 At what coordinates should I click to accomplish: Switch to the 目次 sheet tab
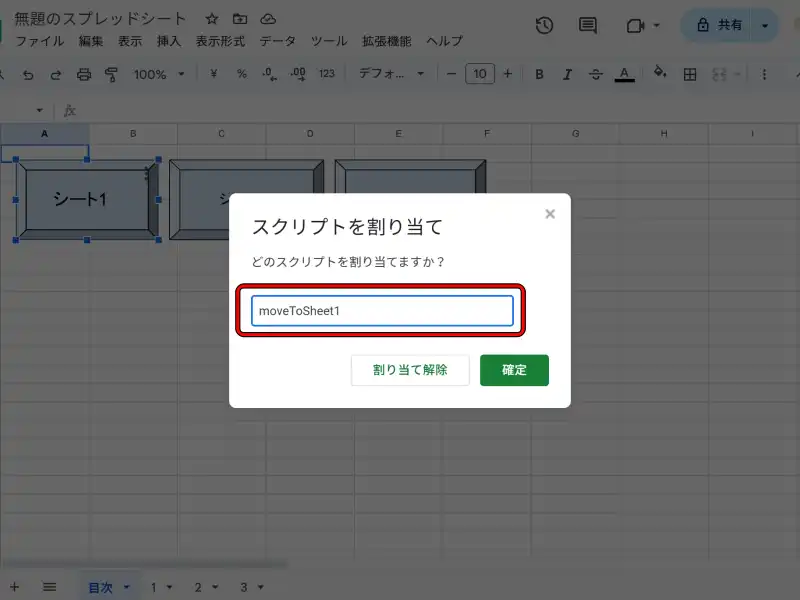[101, 588]
